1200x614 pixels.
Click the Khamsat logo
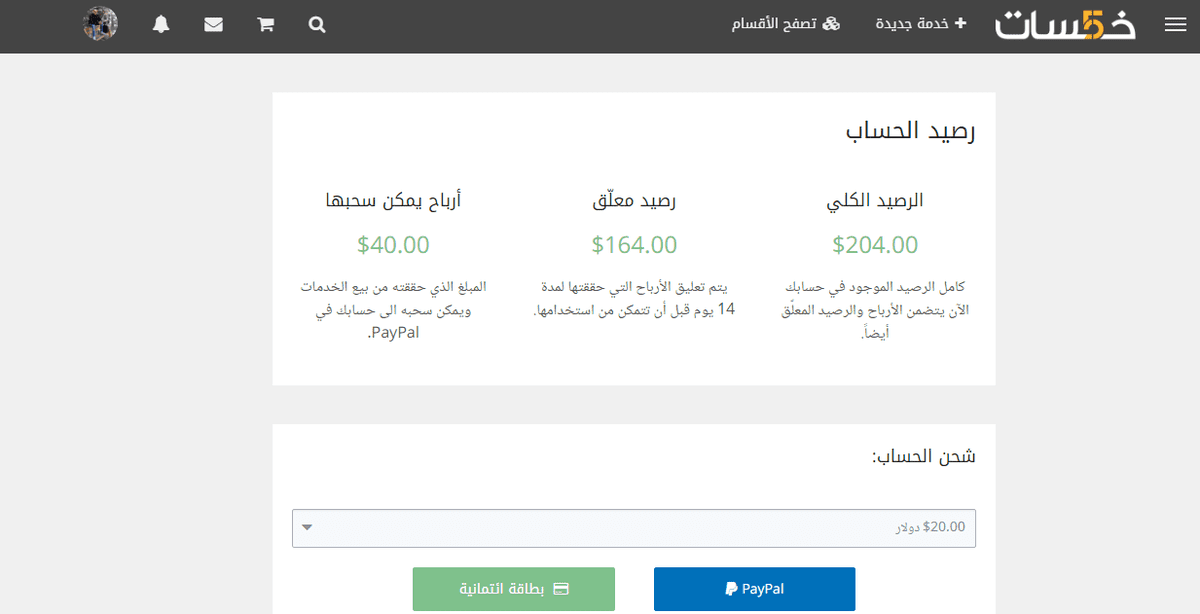(1066, 25)
